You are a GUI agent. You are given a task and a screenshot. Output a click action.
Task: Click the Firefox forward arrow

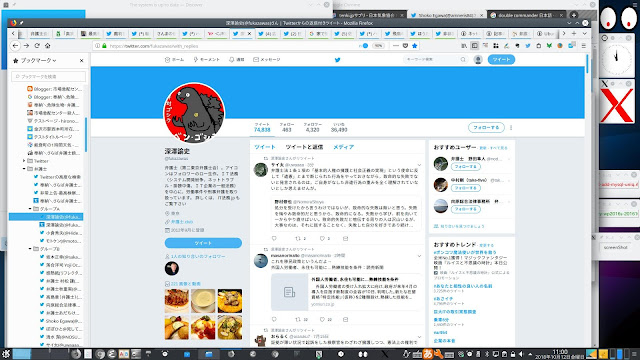[26, 46]
